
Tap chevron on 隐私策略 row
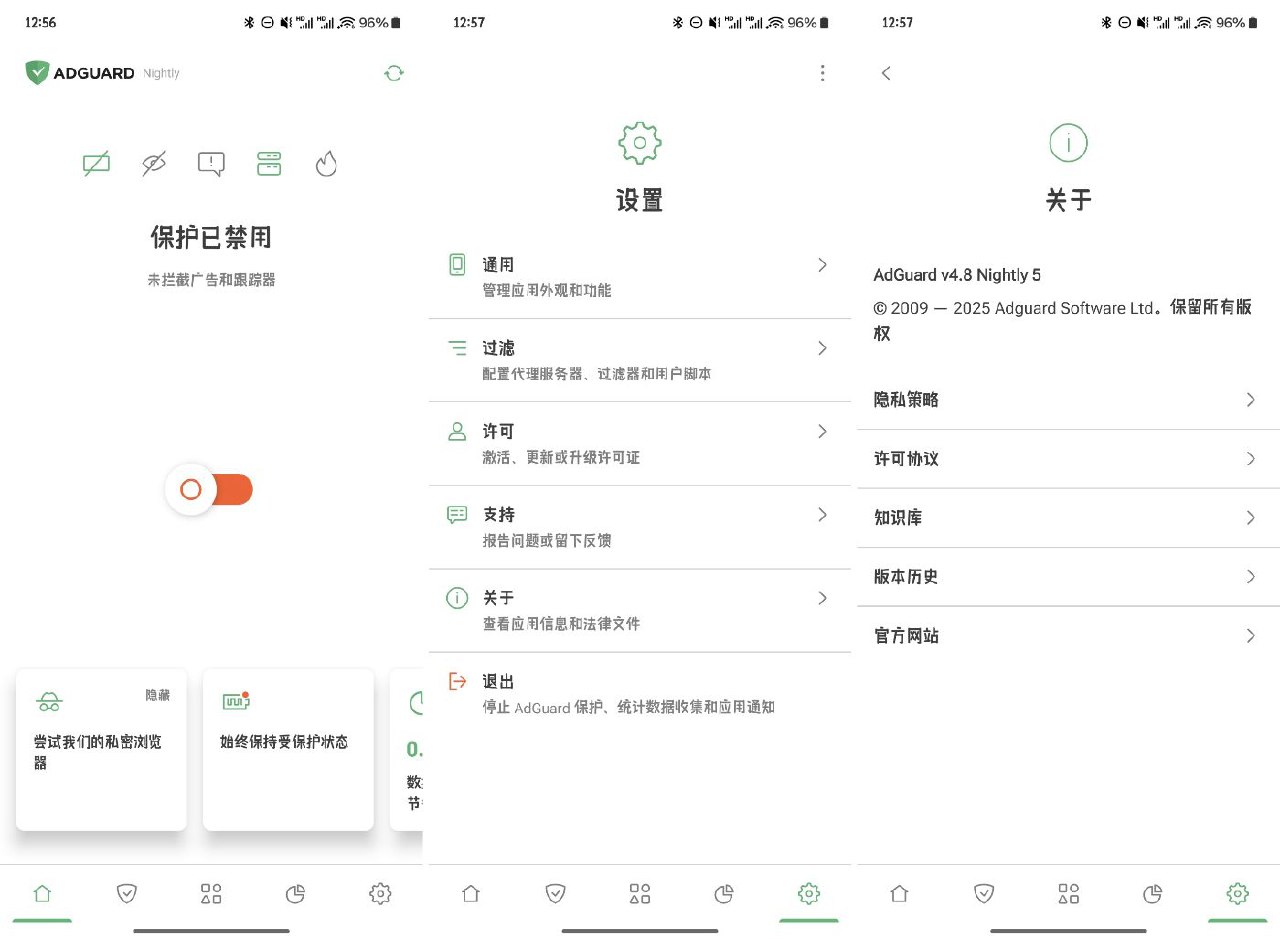click(1250, 400)
